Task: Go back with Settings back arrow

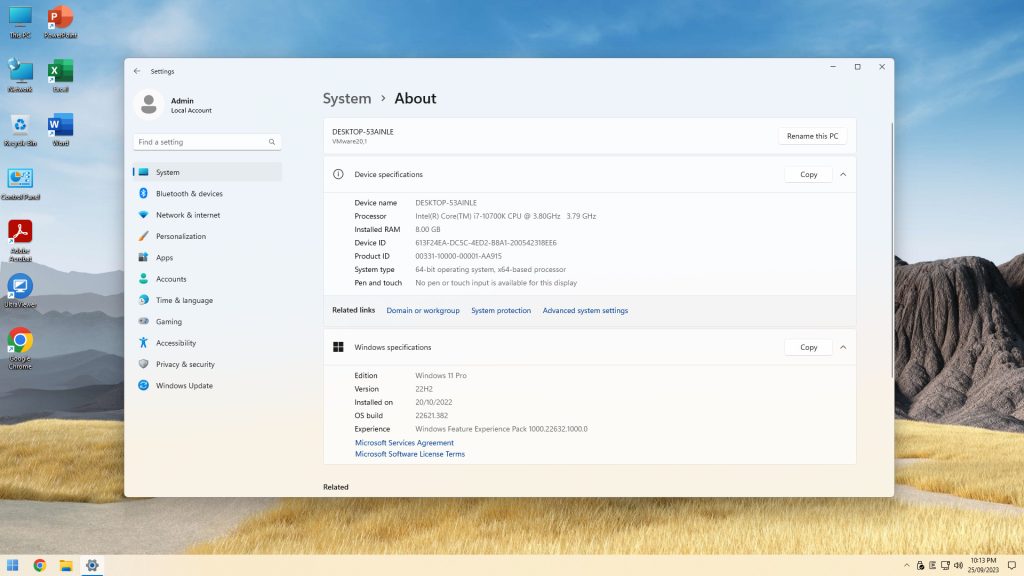Action: [137, 71]
